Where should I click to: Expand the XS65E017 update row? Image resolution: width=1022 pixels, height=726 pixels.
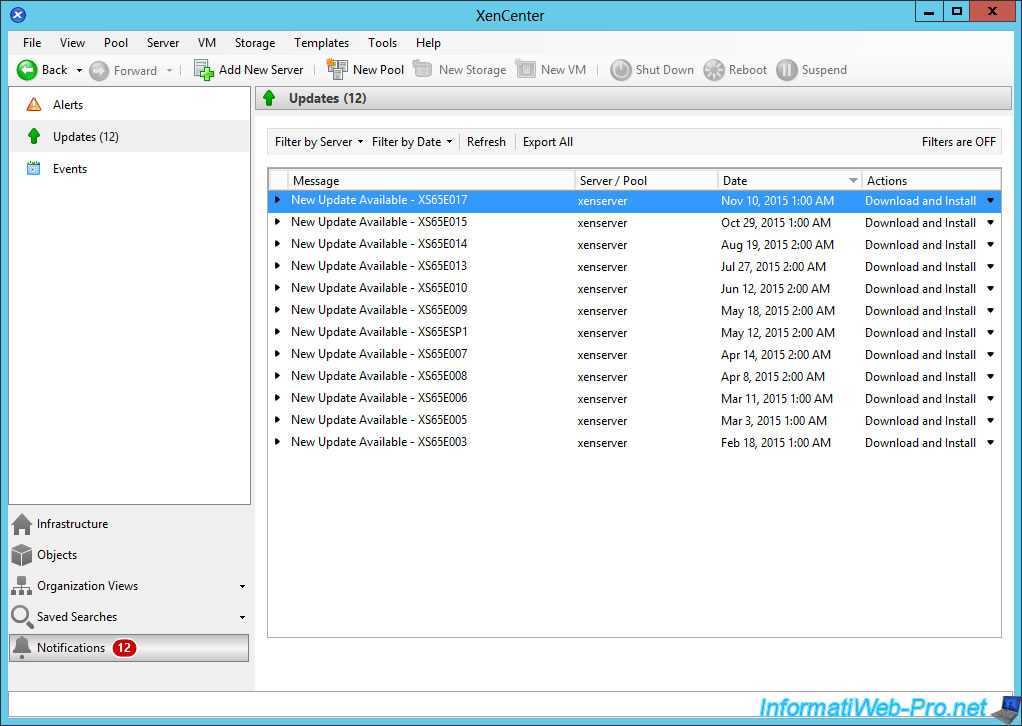278,200
